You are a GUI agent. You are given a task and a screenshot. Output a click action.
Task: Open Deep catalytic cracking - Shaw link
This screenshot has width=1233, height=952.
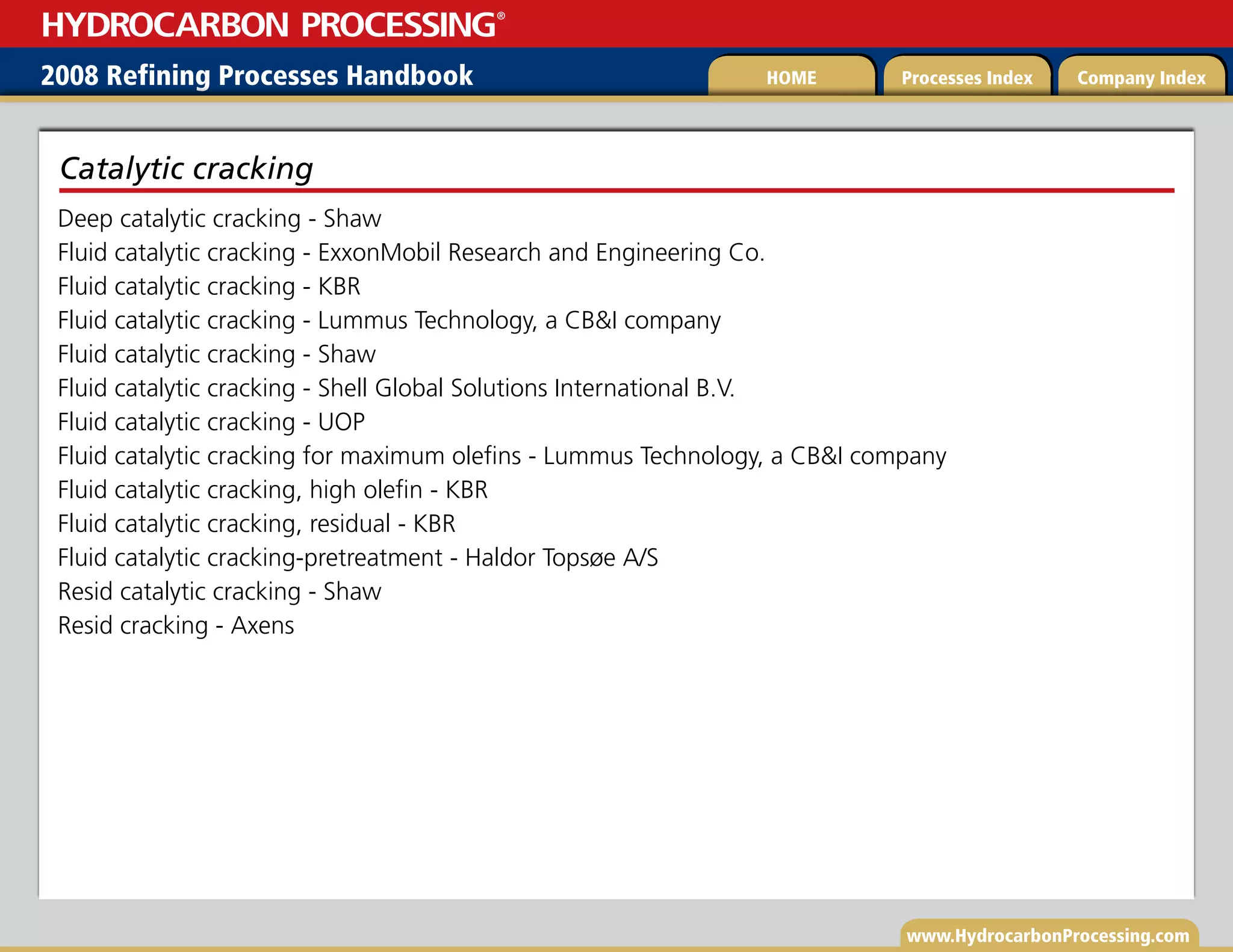point(219,218)
